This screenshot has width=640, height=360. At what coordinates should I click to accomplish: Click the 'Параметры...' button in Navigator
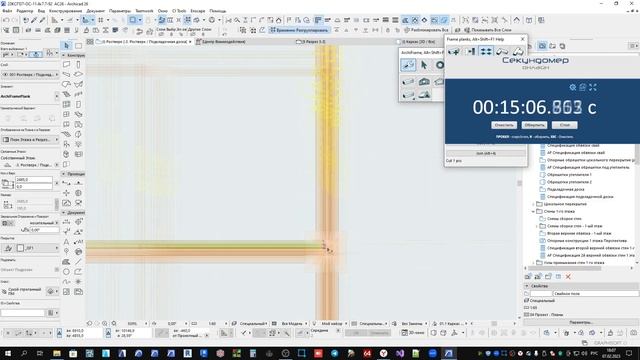pyautogui.click(x=581, y=322)
